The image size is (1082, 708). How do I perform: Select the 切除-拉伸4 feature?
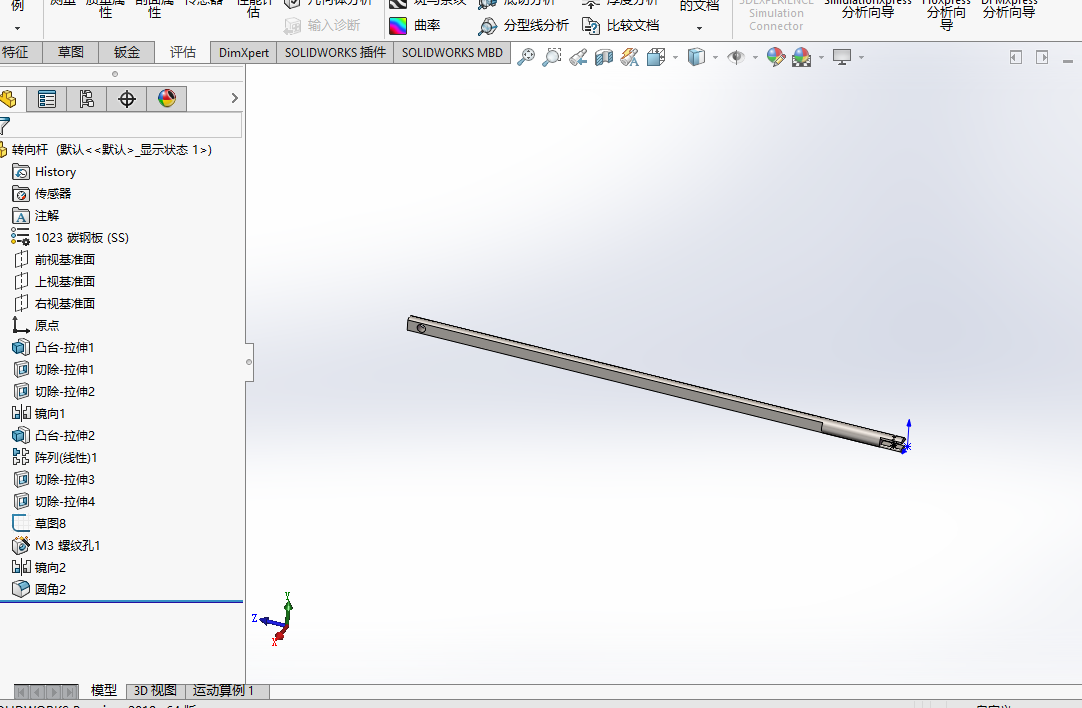[x=53, y=502]
